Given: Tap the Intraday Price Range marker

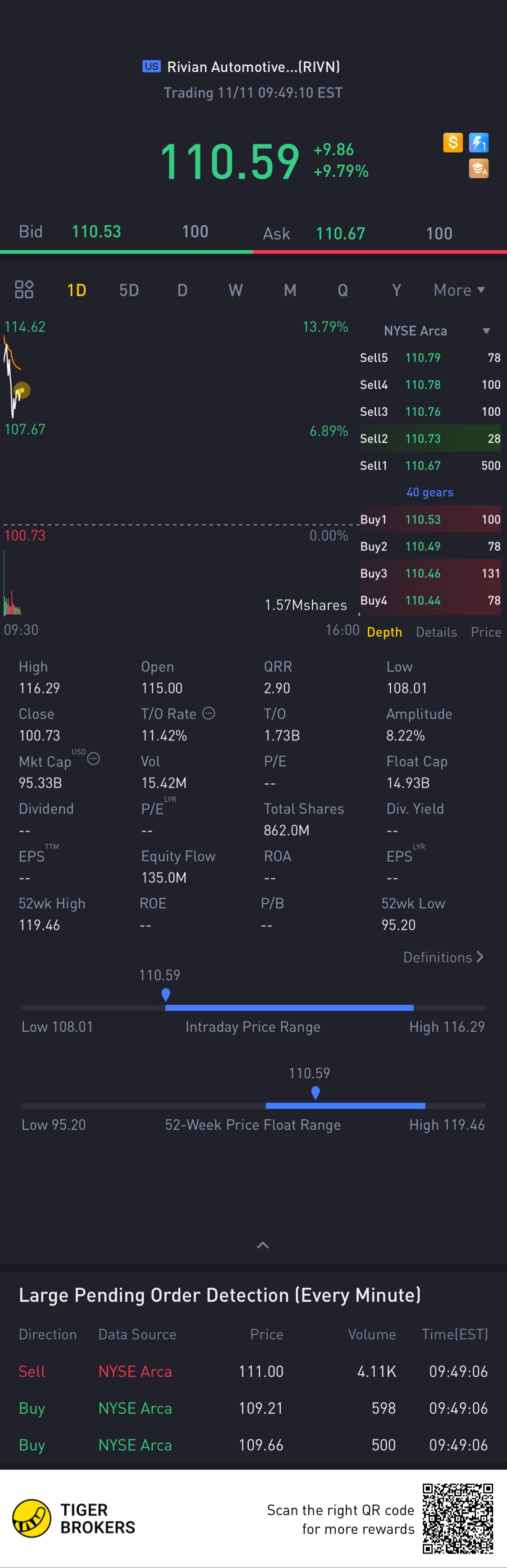Looking at the screenshot, I should (165, 995).
